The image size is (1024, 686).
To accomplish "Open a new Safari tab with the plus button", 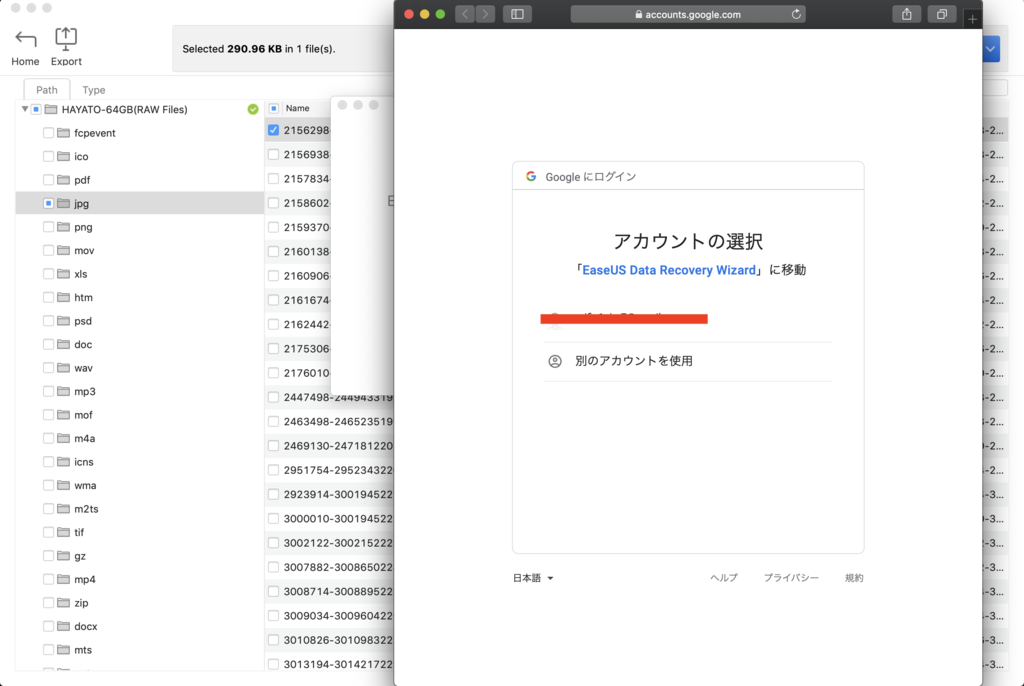I will (x=972, y=18).
